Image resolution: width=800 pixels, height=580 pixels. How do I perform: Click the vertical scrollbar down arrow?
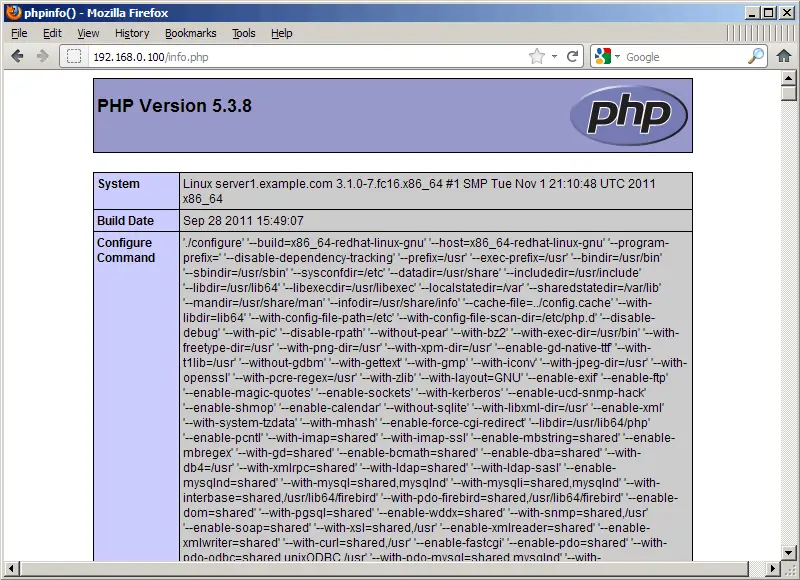pos(789,552)
